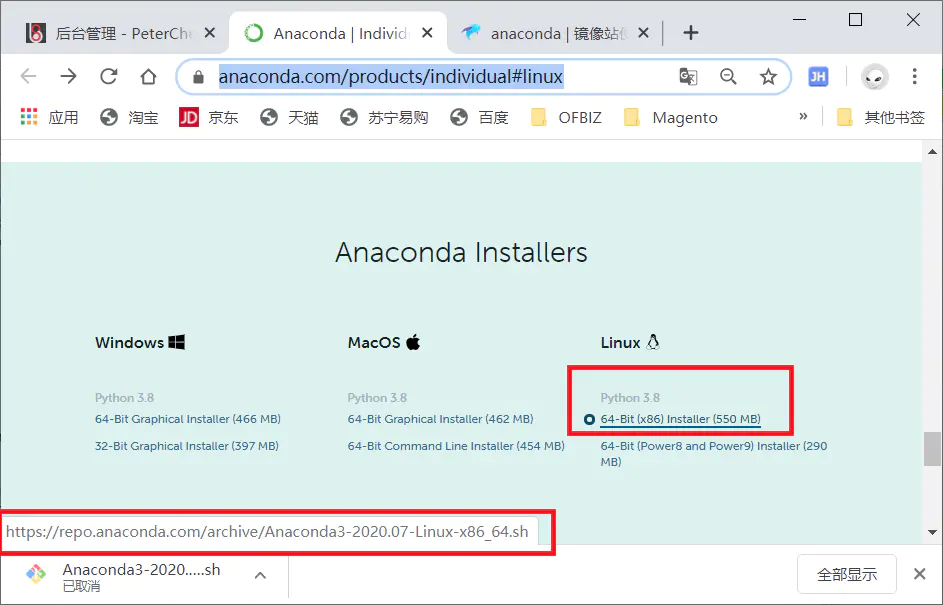Image resolution: width=943 pixels, height=605 pixels.
Task: Click the address bar URL
Action: coord(391,76)
